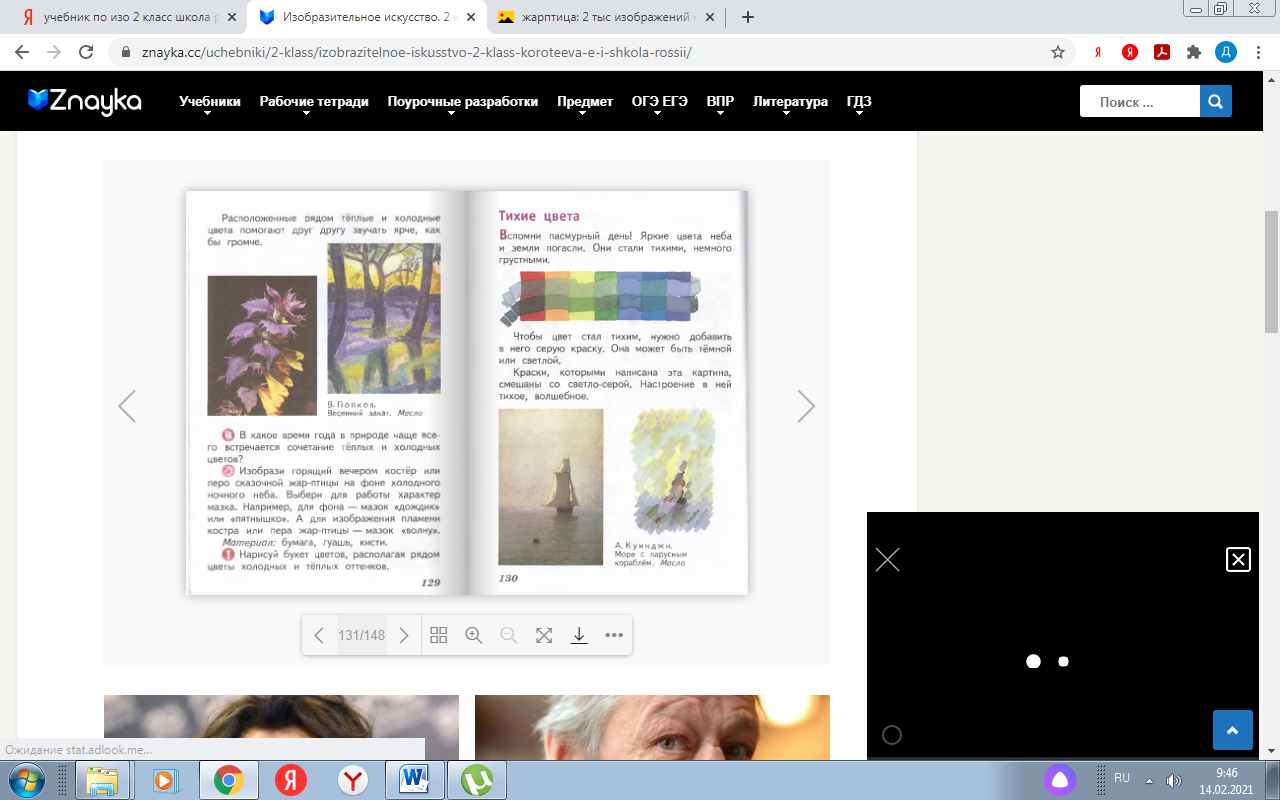Open a new browser tab
The height and width of the screenshot is (800, 1280).
747,17
